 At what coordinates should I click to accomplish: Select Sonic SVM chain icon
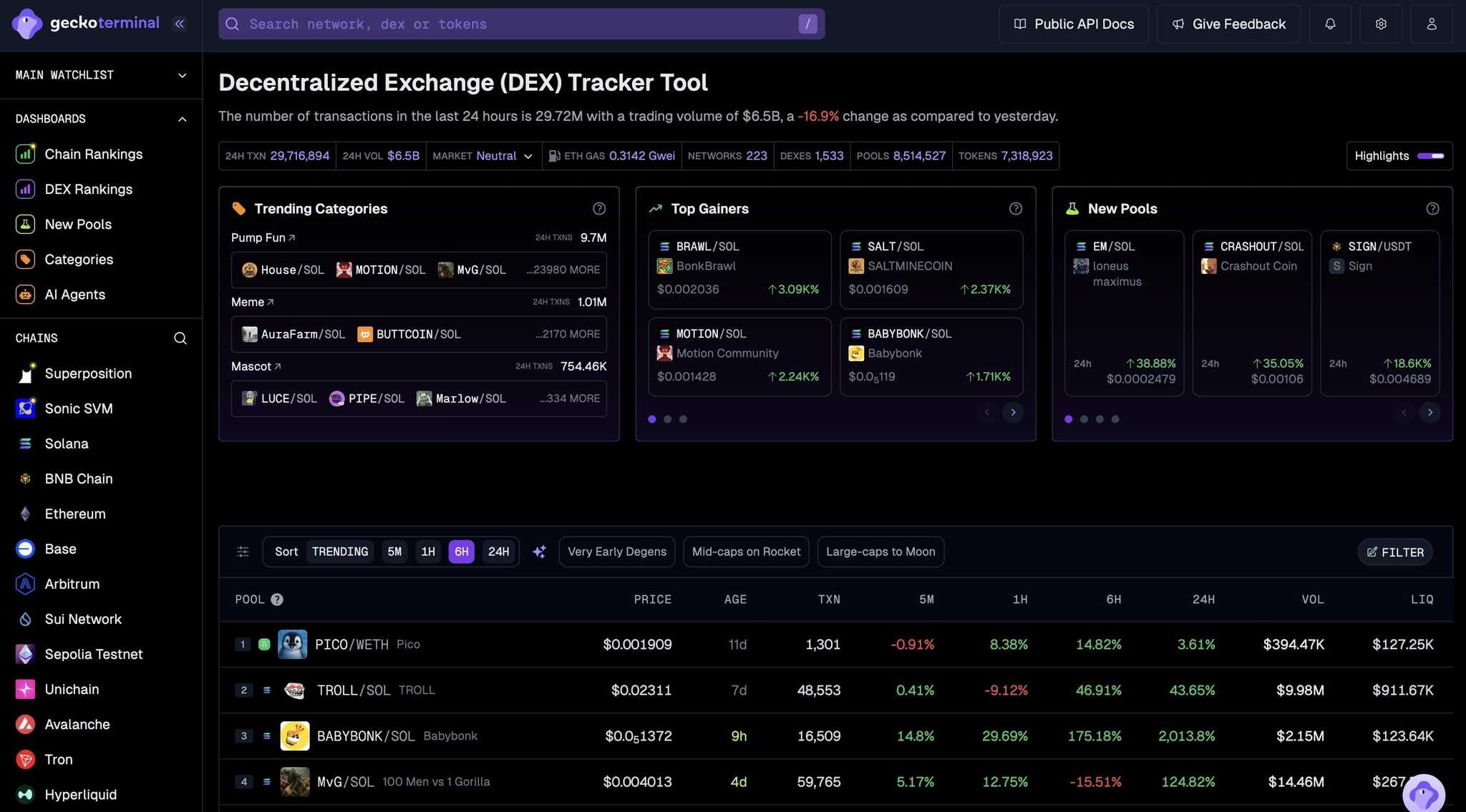(25, 409)
